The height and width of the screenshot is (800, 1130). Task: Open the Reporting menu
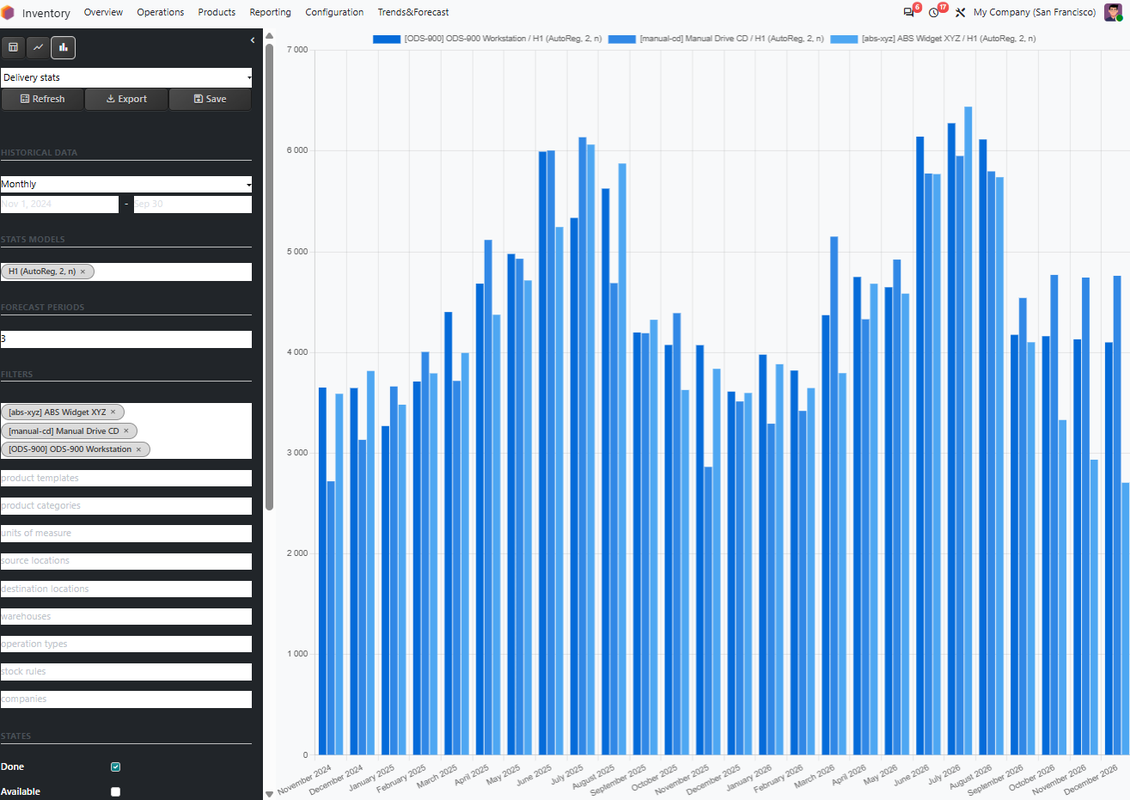point(270,12)
